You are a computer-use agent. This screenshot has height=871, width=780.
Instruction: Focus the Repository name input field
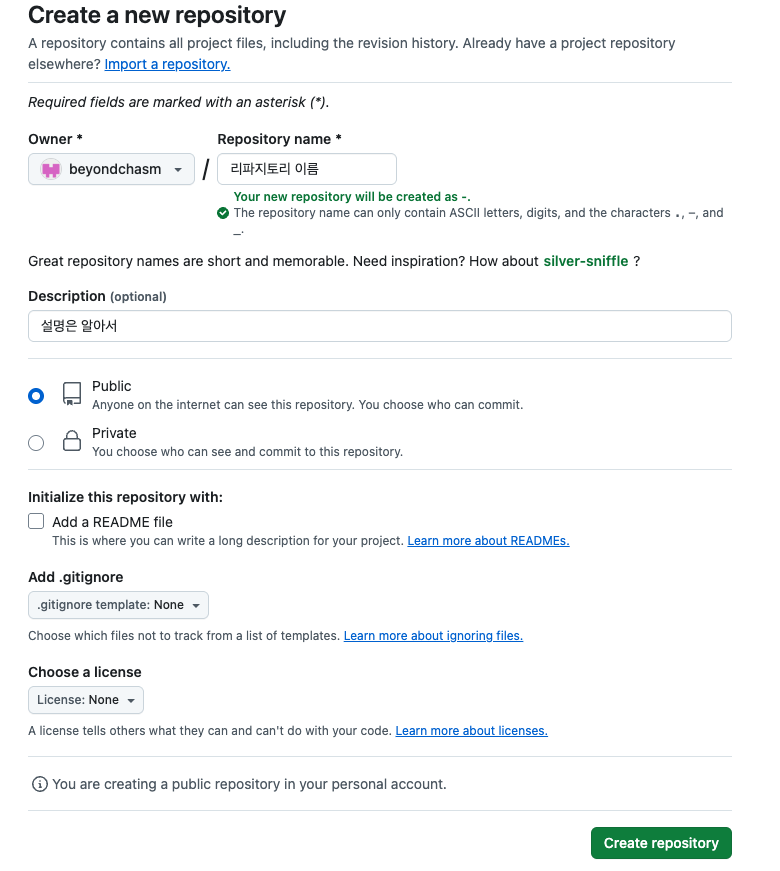click(306, 169)
